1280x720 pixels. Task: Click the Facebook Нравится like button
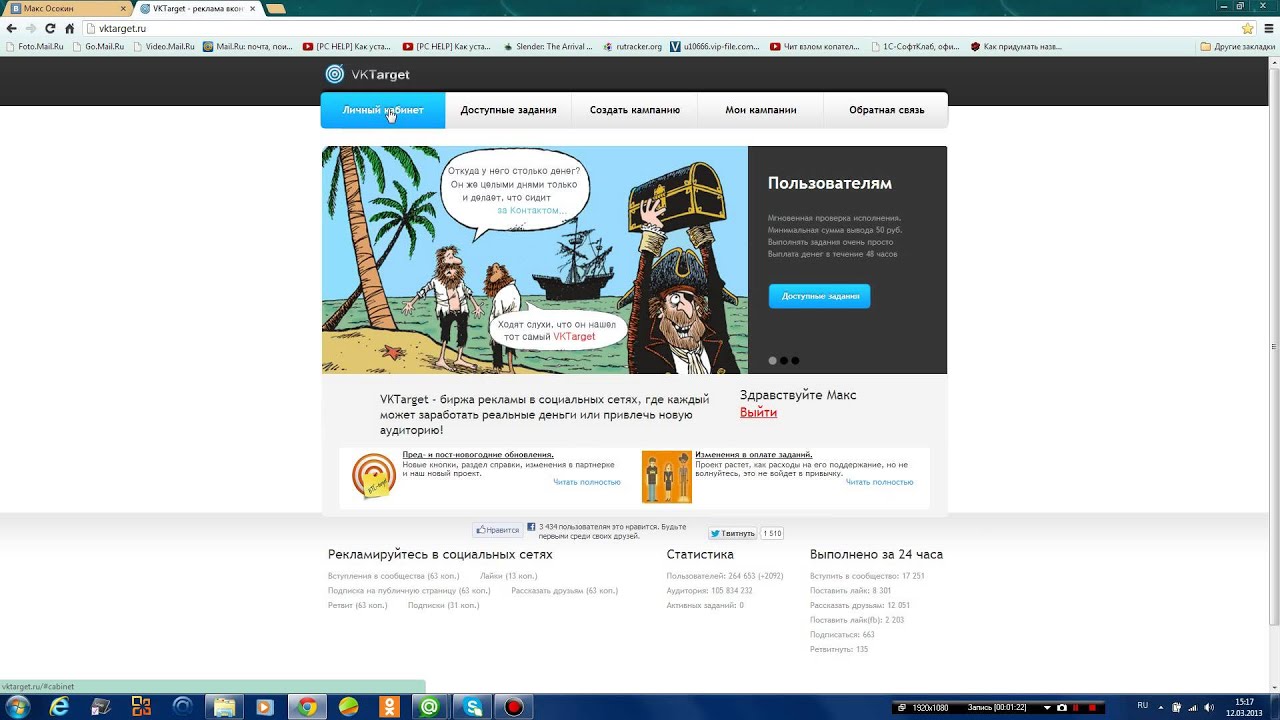tap(498, 530)
